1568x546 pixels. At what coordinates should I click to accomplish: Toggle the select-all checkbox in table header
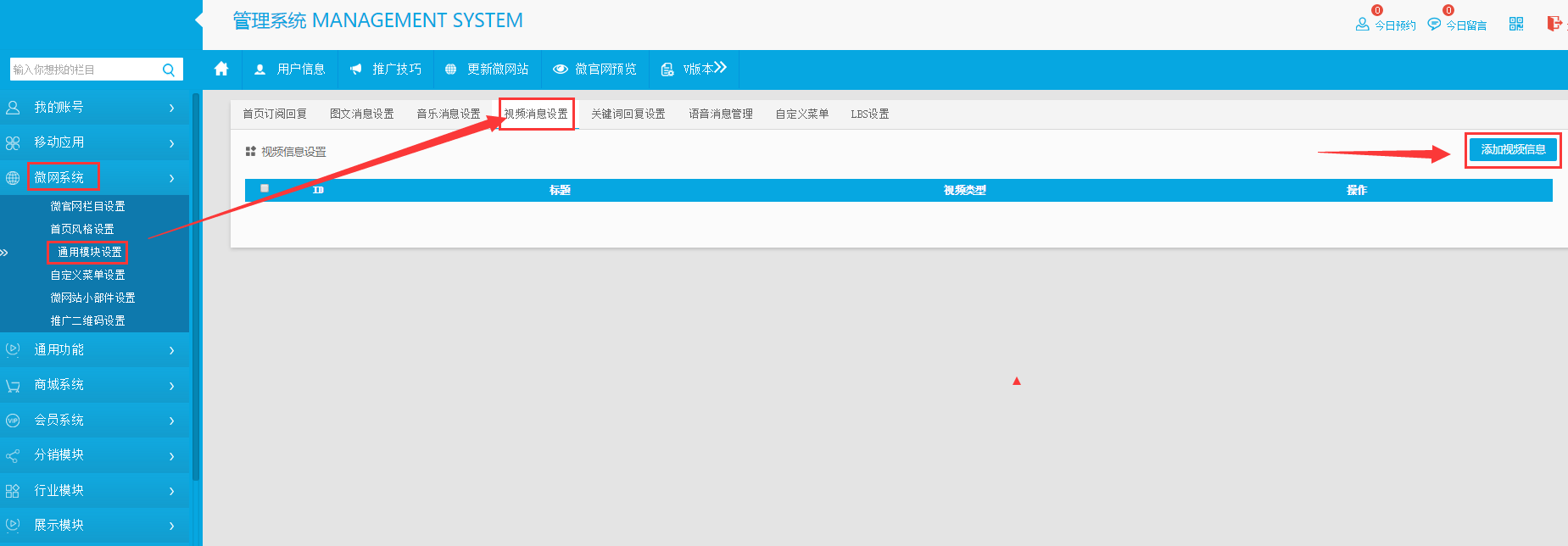(x=265, y=188)
